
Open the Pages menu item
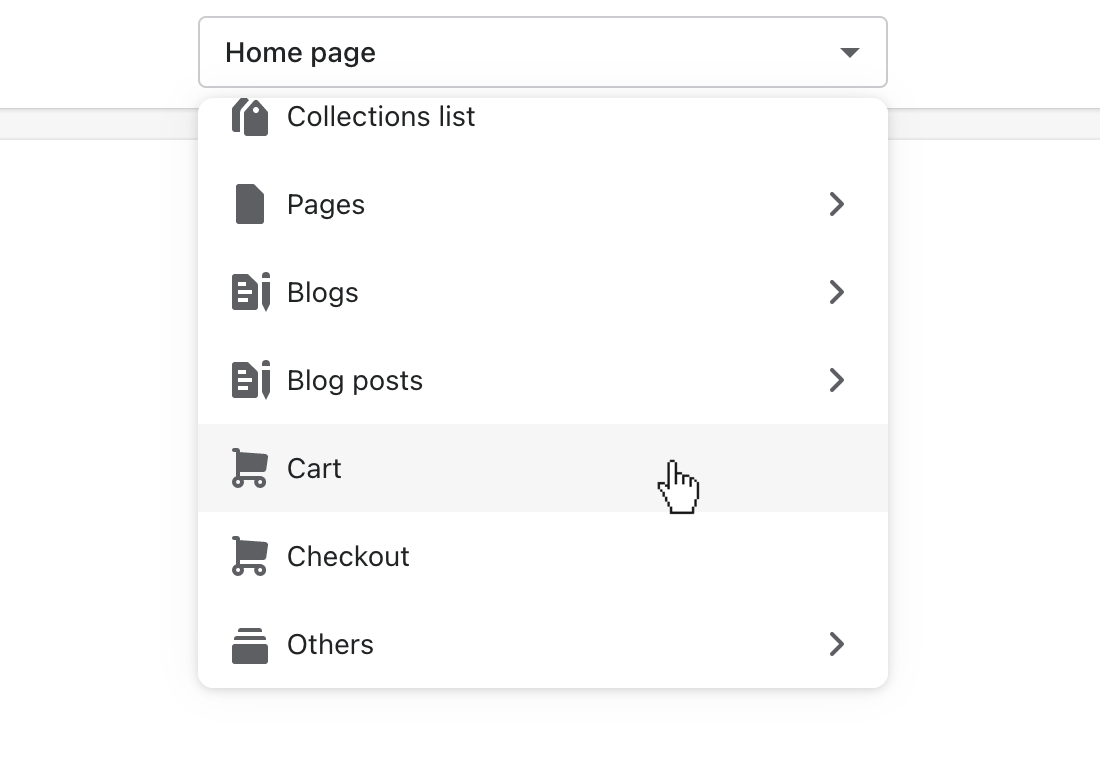(326, 204)
